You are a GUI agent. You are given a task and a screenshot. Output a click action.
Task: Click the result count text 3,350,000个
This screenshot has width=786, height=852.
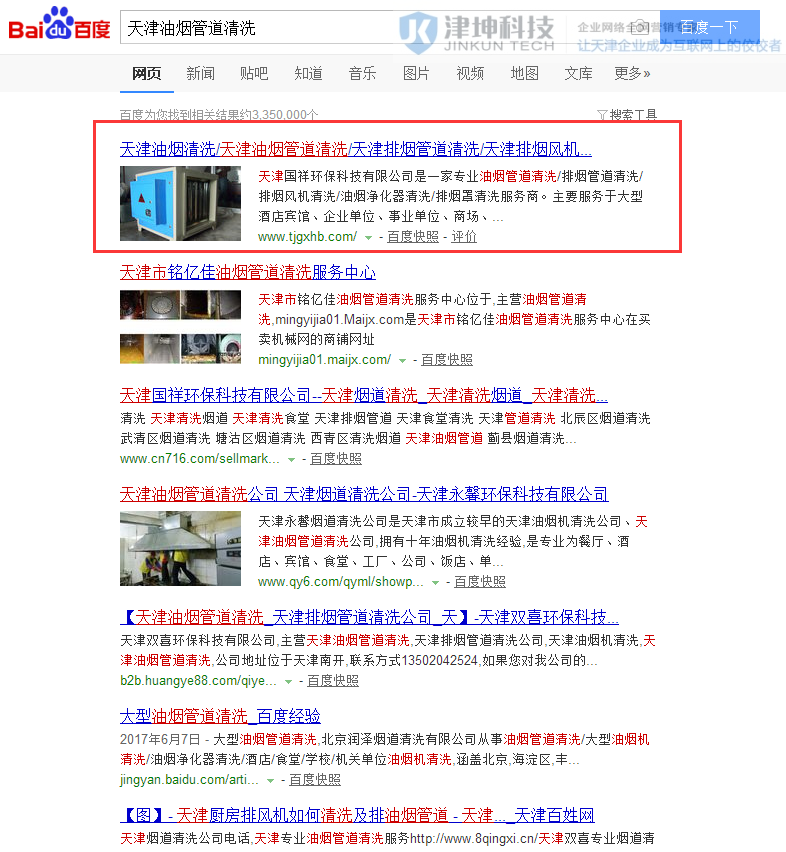pyautogui.click(x=285, y=115)
